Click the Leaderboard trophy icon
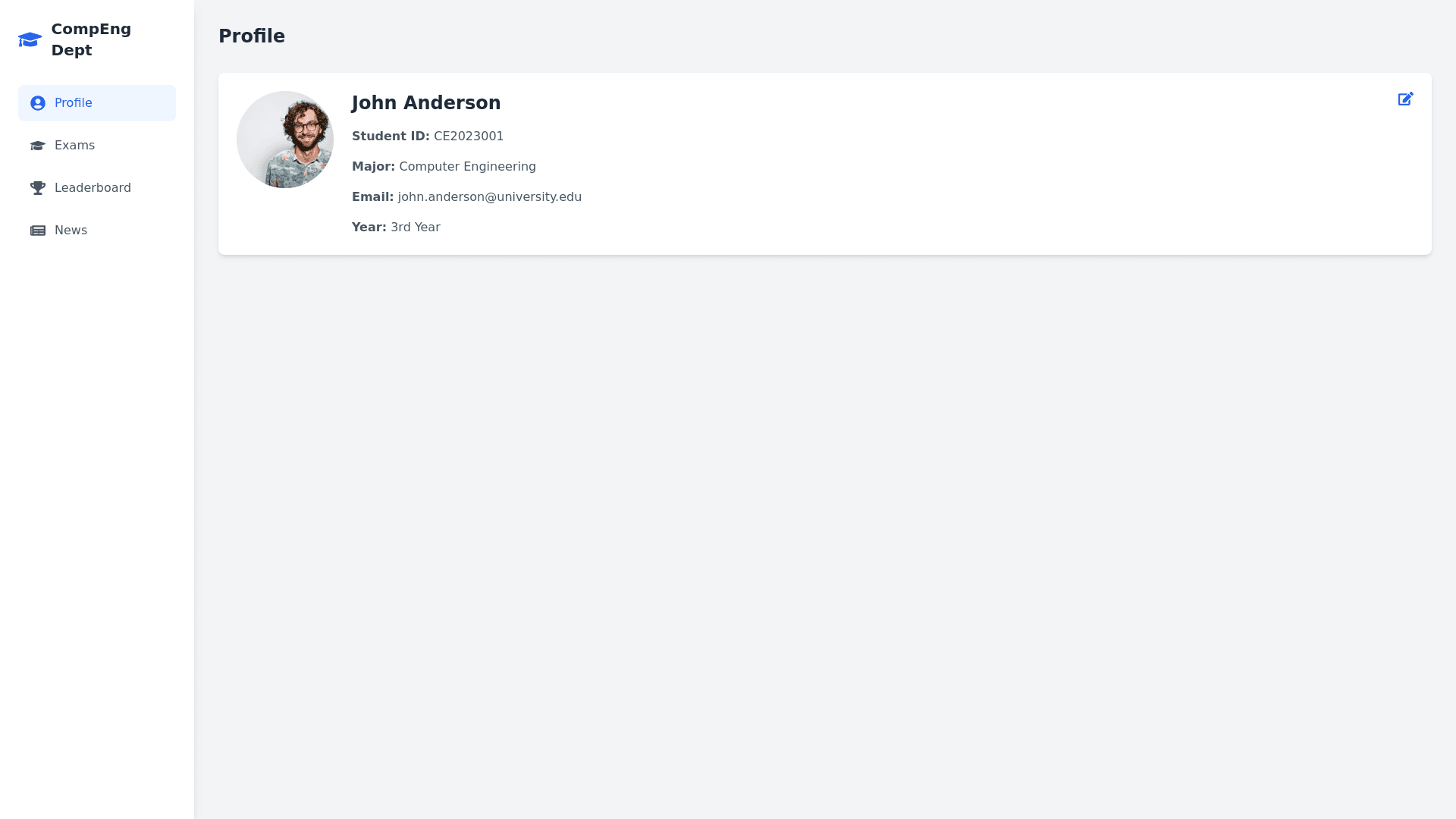The width and height of the screenshot is (1456, 819). pyautogui.click(x=38, y=188)
